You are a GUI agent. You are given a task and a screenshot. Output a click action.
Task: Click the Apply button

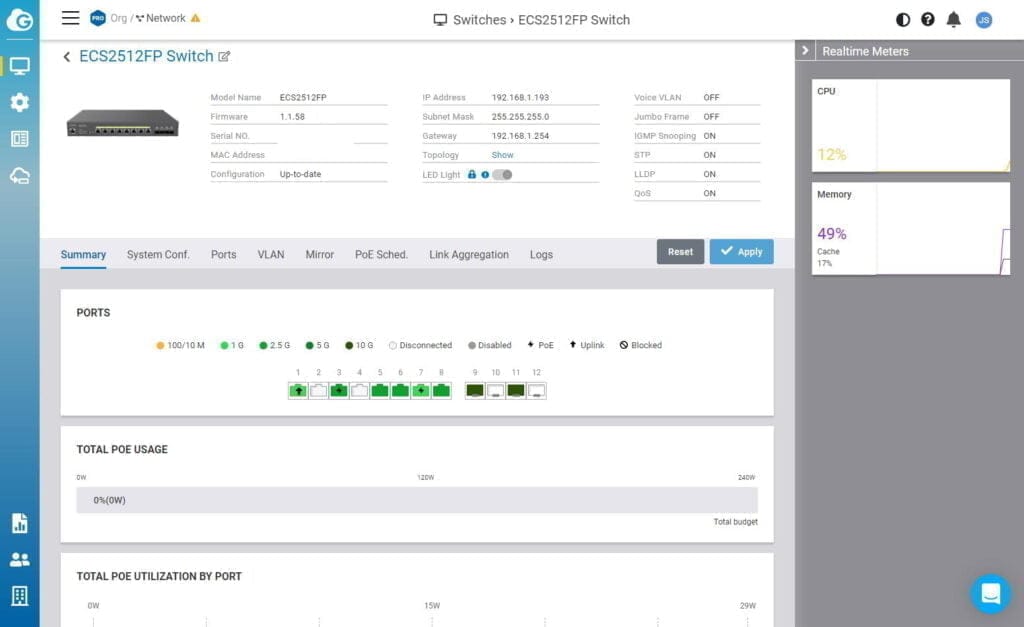coord(741,252)
